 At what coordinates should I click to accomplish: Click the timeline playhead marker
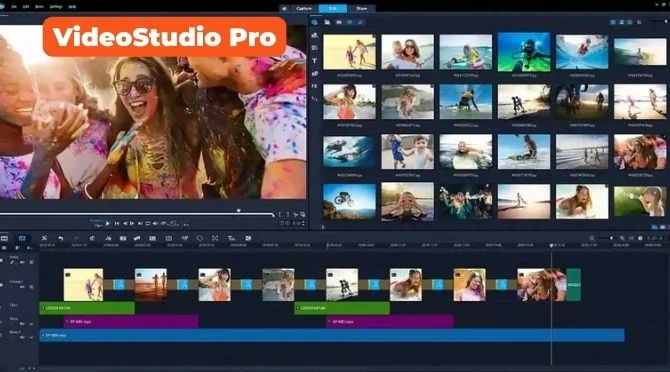pos(551,246)
